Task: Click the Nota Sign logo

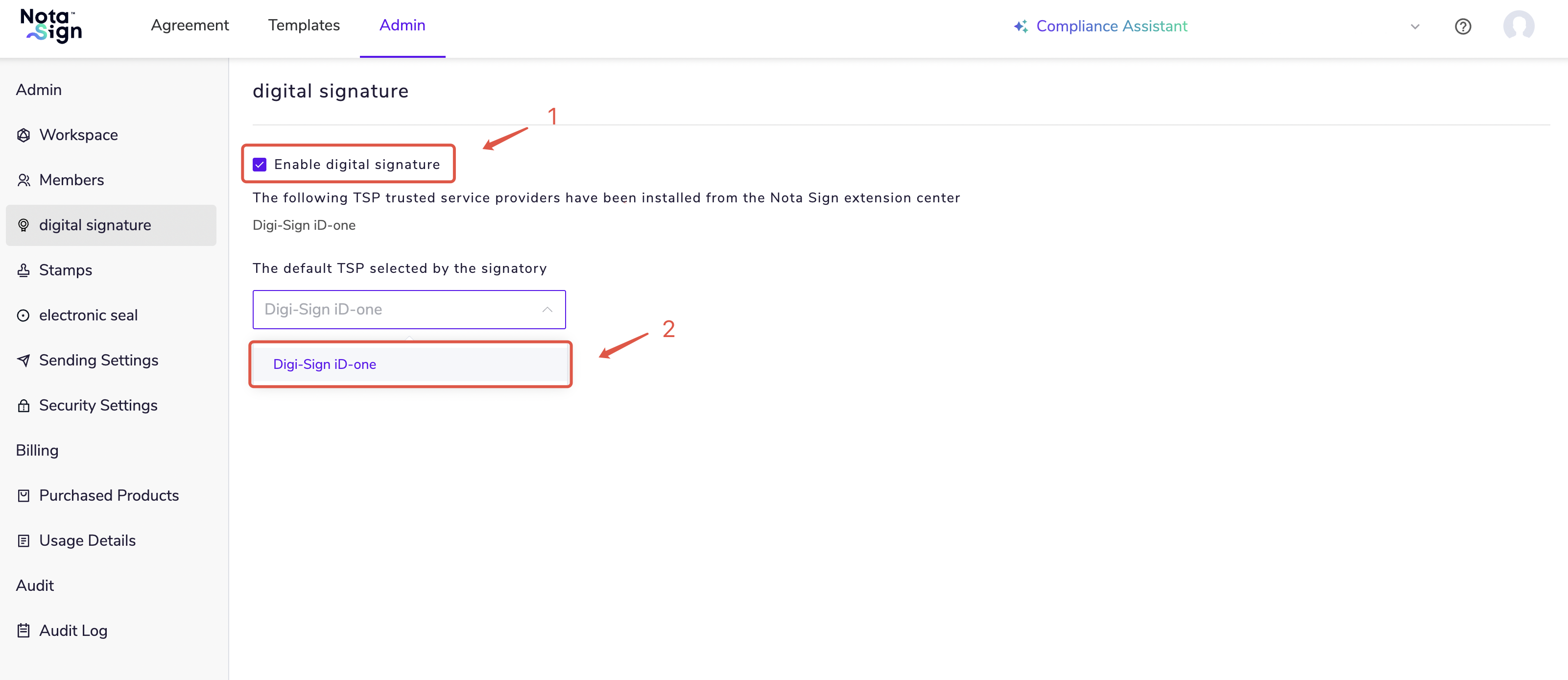Action: tap(51, 26)
